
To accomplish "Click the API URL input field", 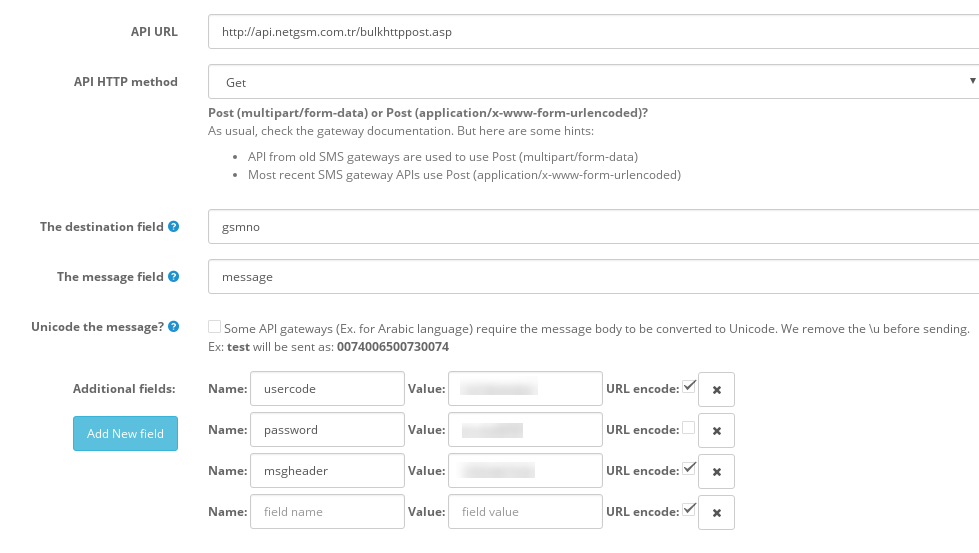I will [593, 32].
